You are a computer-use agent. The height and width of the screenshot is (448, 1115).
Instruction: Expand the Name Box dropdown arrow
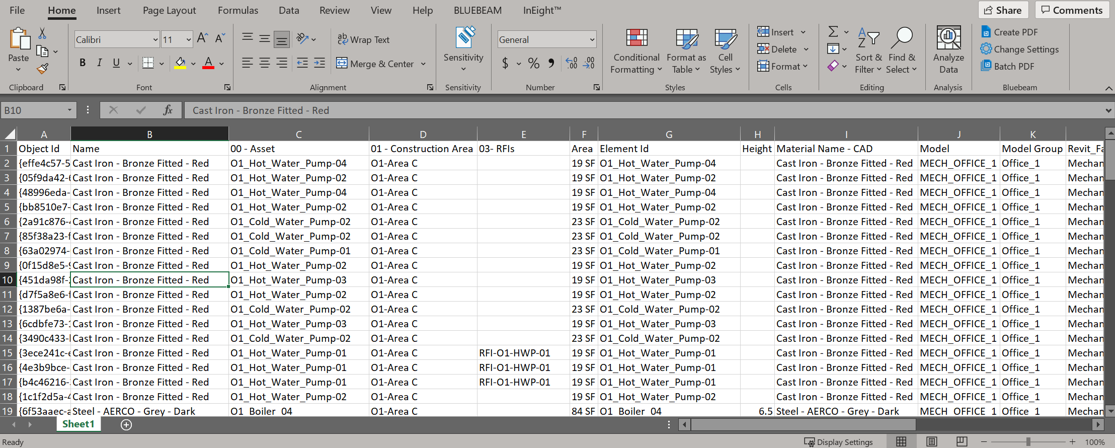(69, 111)
